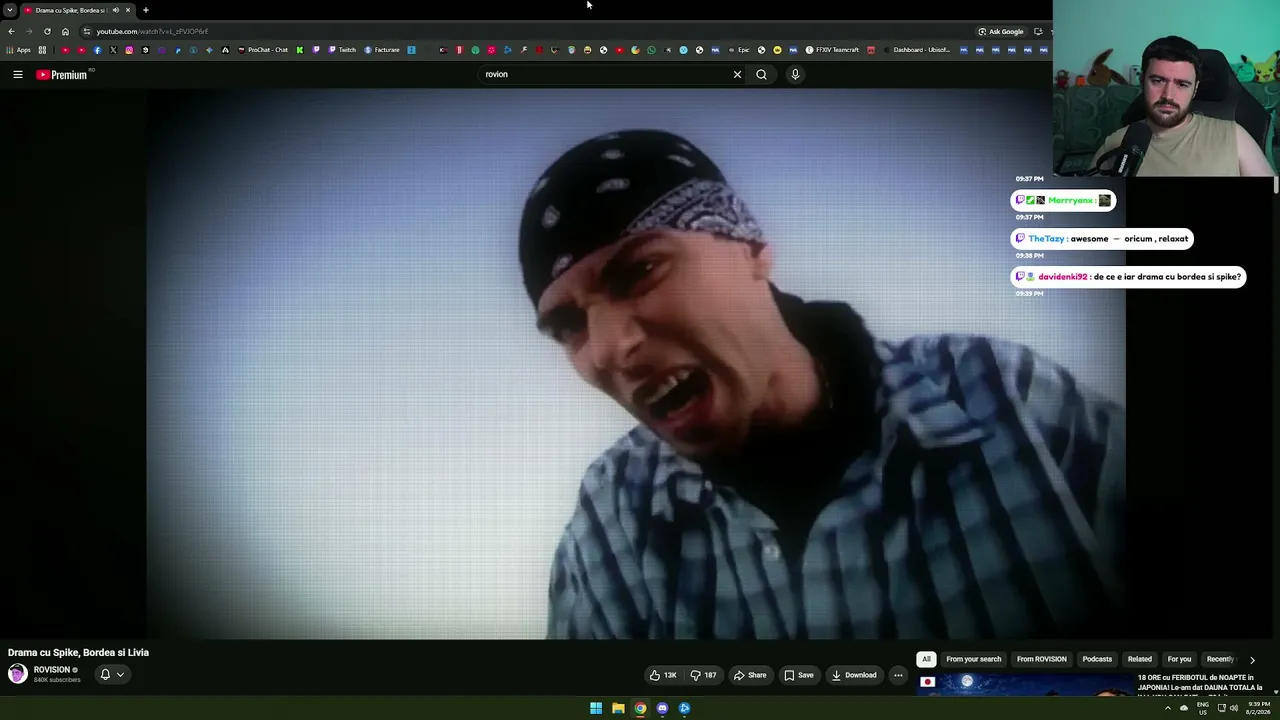Open Discord from the taskbar

(662, 708)
